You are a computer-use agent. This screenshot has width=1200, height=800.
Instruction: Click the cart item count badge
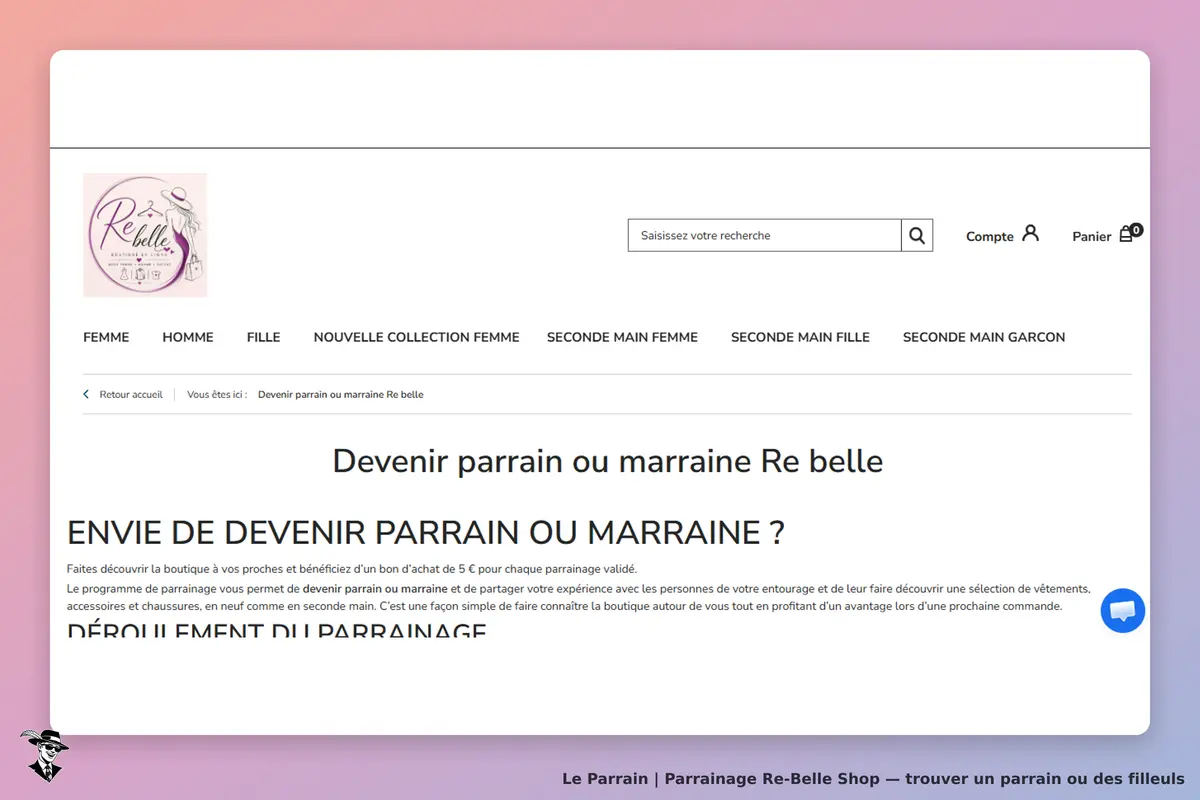[x=1136, y=230]
